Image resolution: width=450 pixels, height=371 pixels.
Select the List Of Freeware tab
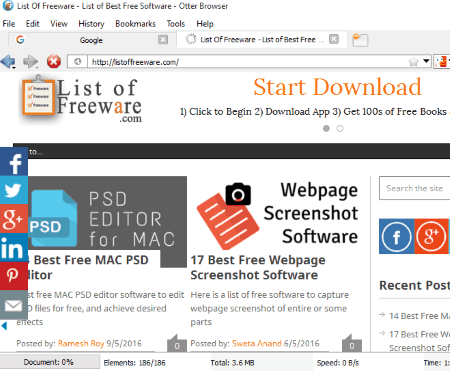point(262,39)
